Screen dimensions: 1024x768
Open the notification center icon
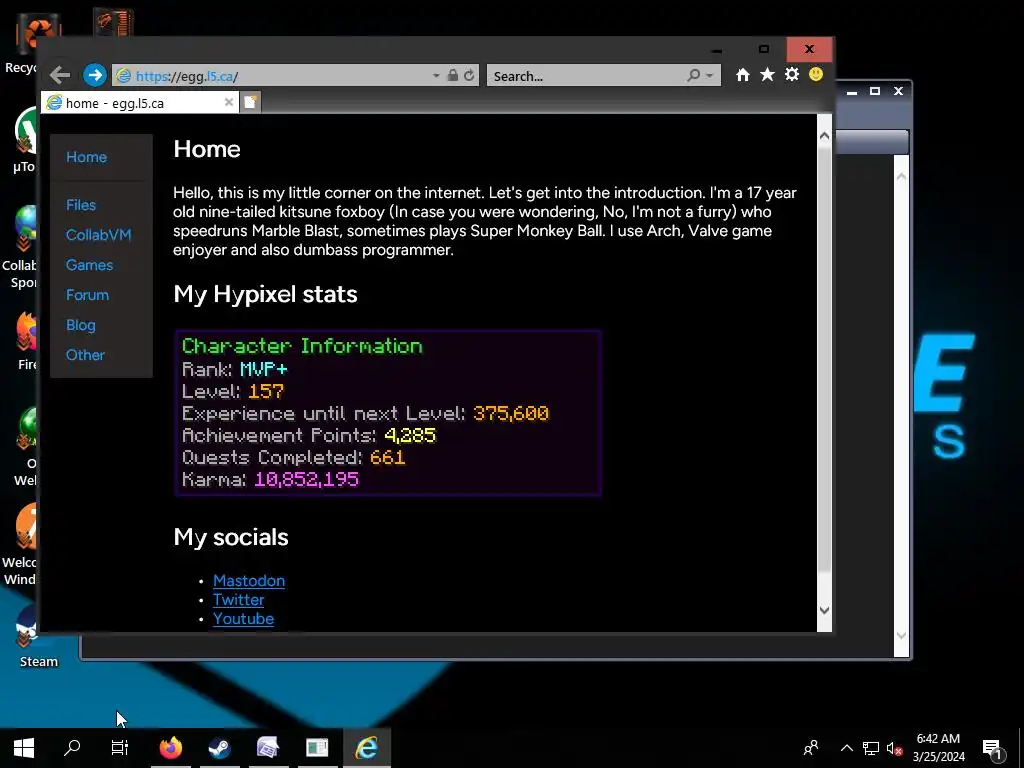993,748
